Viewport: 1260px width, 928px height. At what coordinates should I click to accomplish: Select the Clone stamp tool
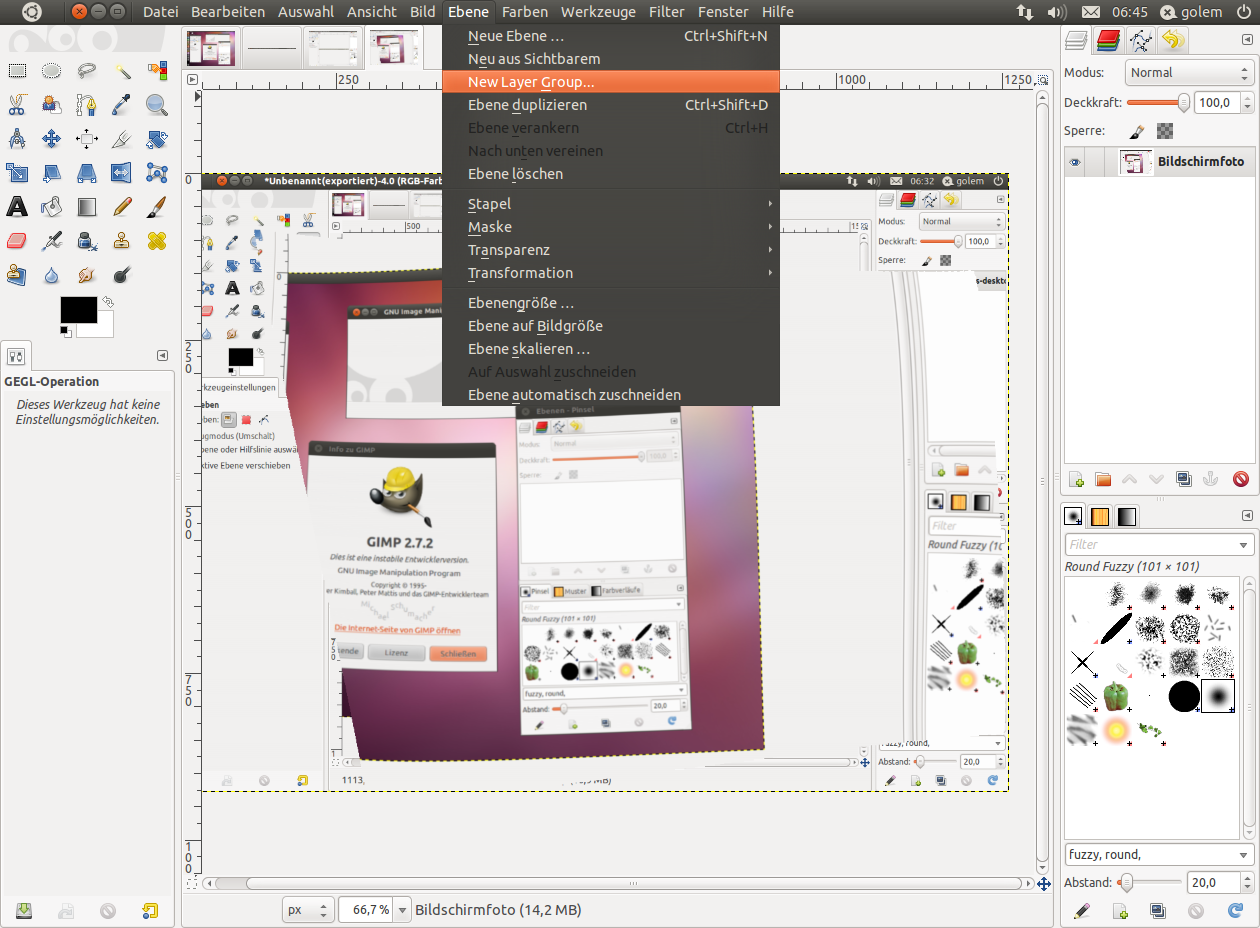120,240
